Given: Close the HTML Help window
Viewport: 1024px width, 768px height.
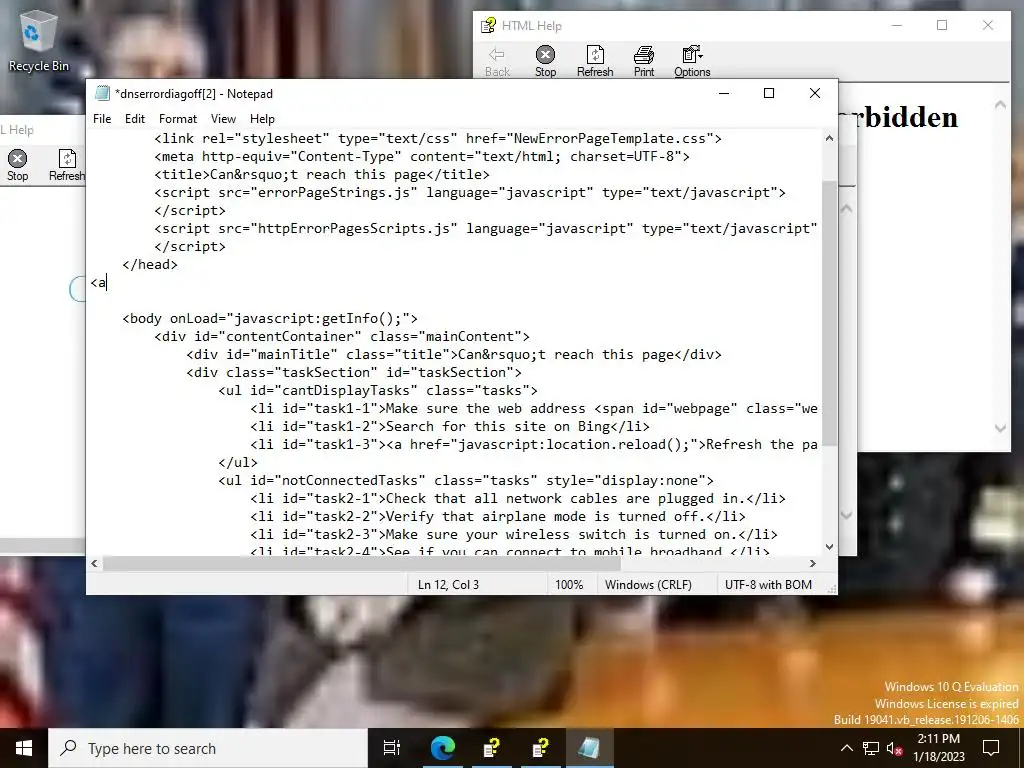Looking at the screenshot, I should (x=987, y=25).
